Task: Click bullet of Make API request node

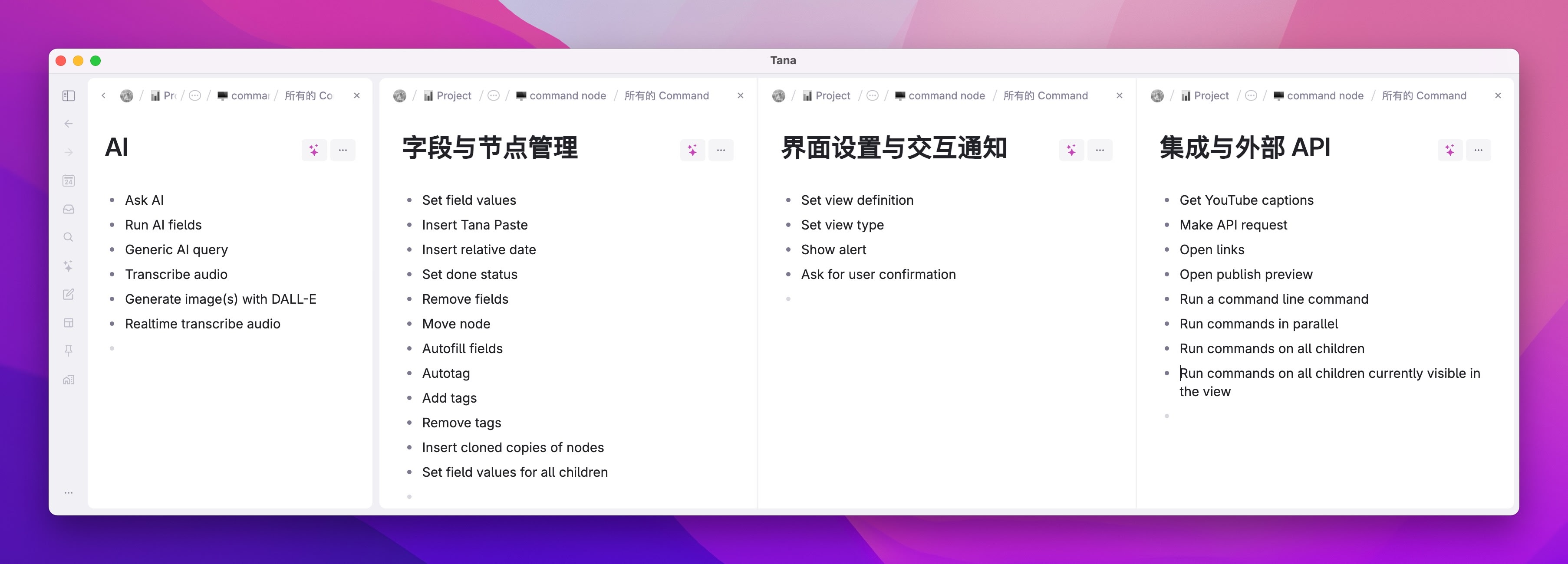Action: tap(1167, 225)
